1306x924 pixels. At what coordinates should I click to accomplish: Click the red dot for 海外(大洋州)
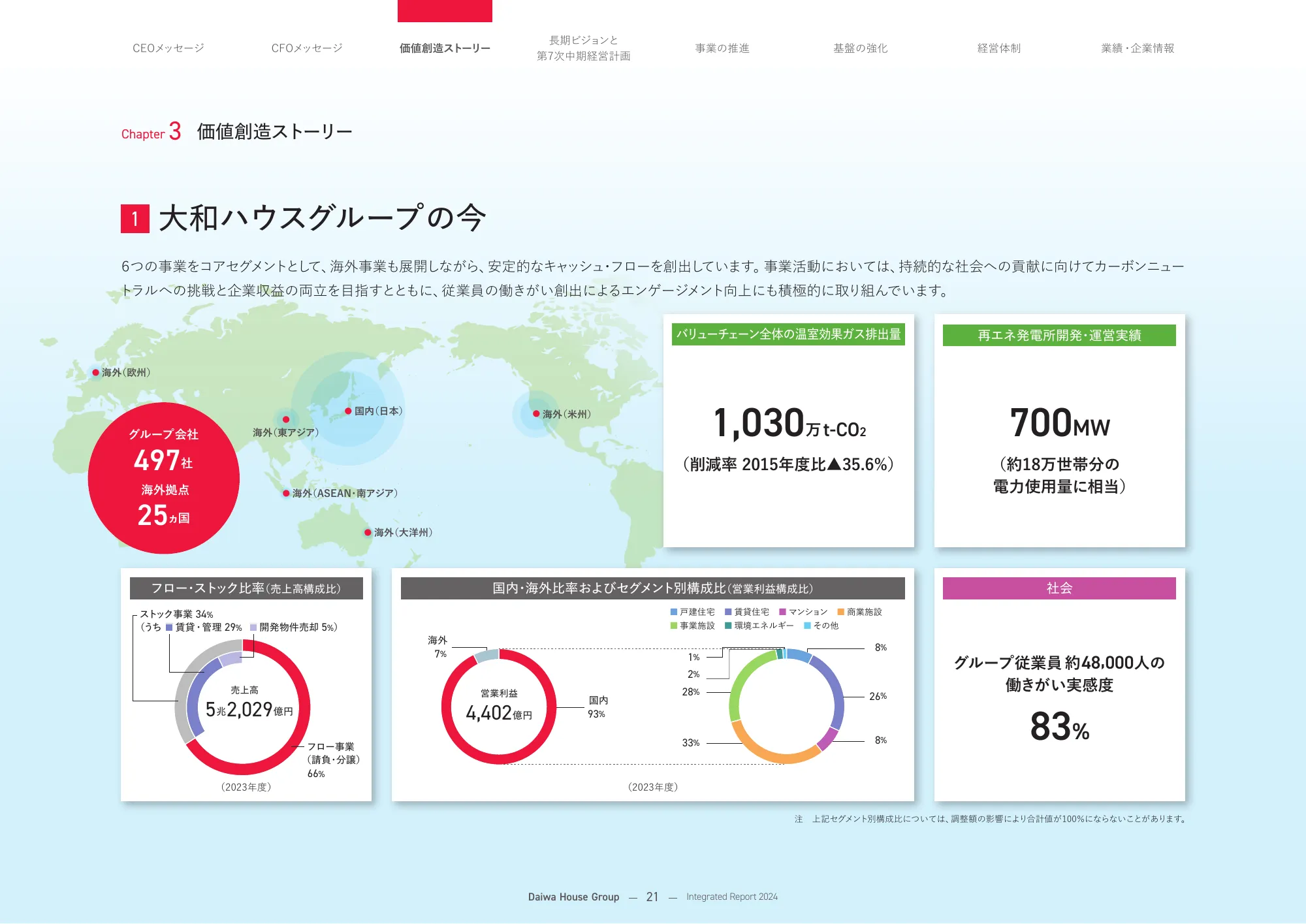click(368, 532)
